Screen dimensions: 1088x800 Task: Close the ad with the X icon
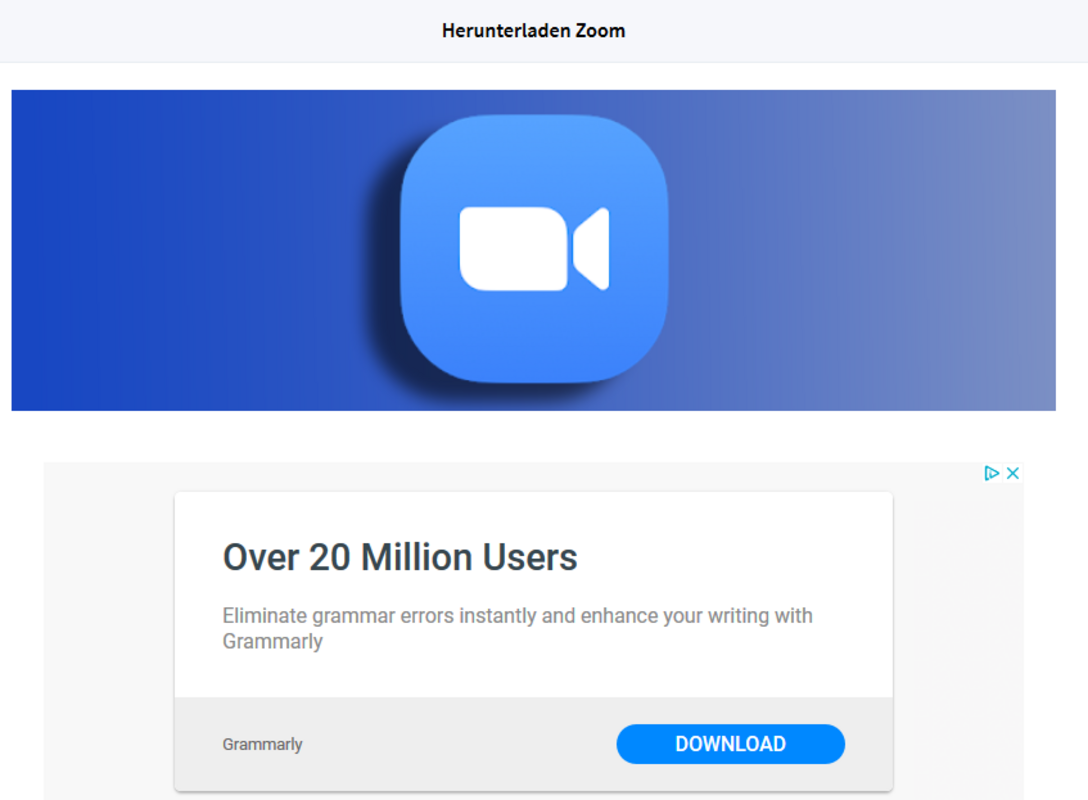coord(1012,473)
